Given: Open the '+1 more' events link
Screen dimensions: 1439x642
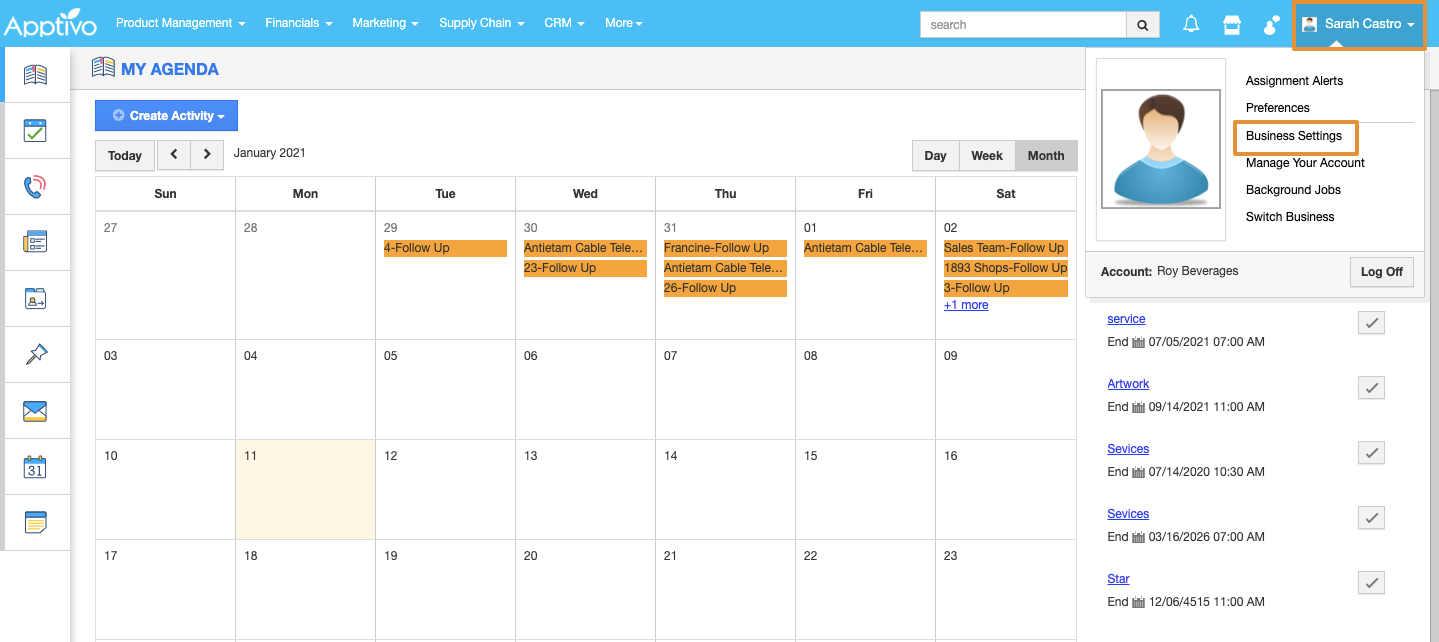Looking at the screenshot, I should click(x=965, y=305).
